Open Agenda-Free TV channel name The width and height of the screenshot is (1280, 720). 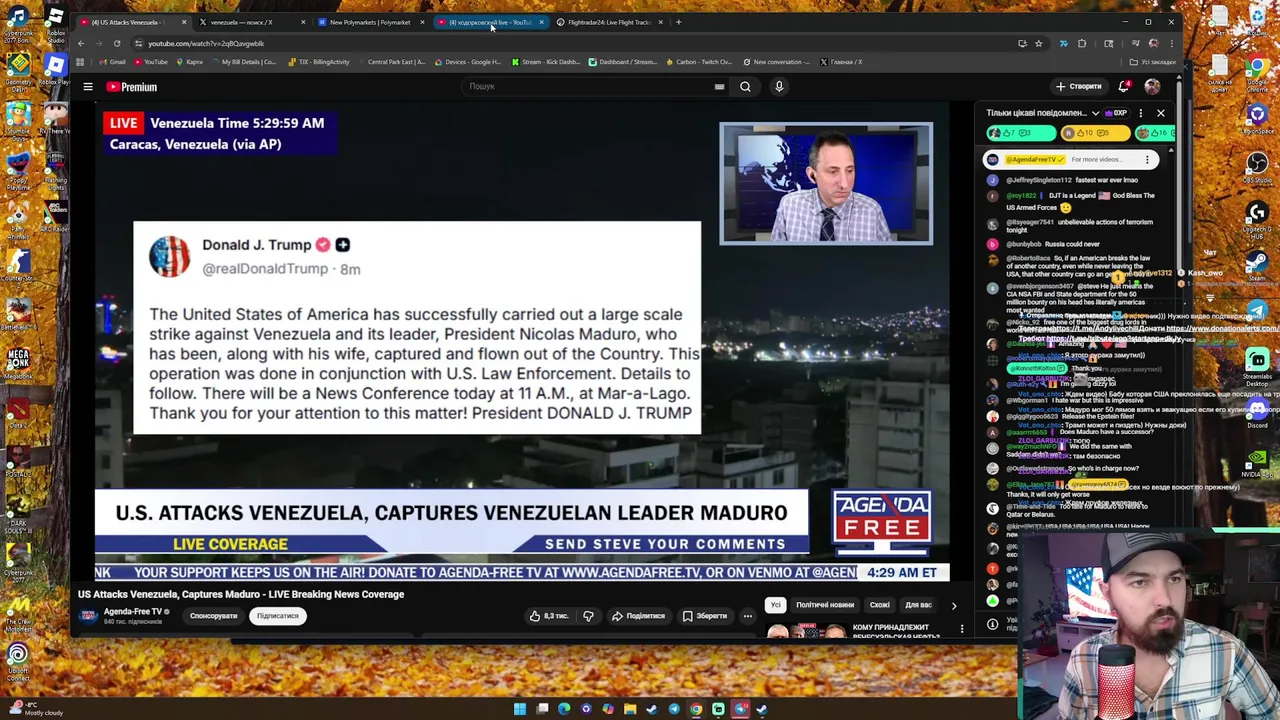(132, 611)
